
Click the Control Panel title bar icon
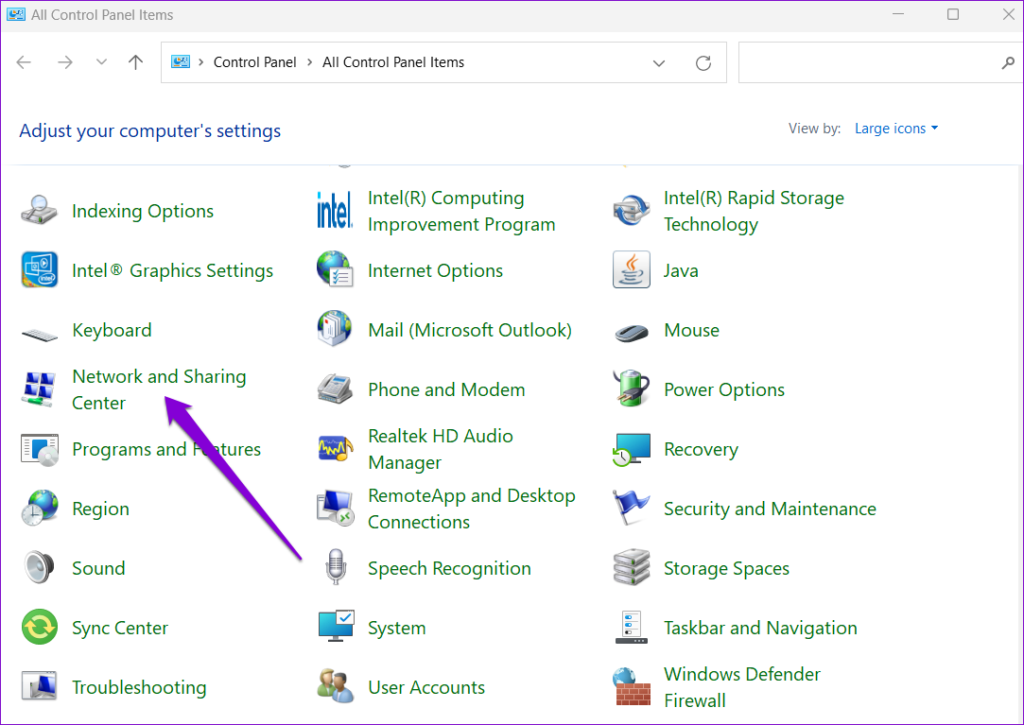16,14
